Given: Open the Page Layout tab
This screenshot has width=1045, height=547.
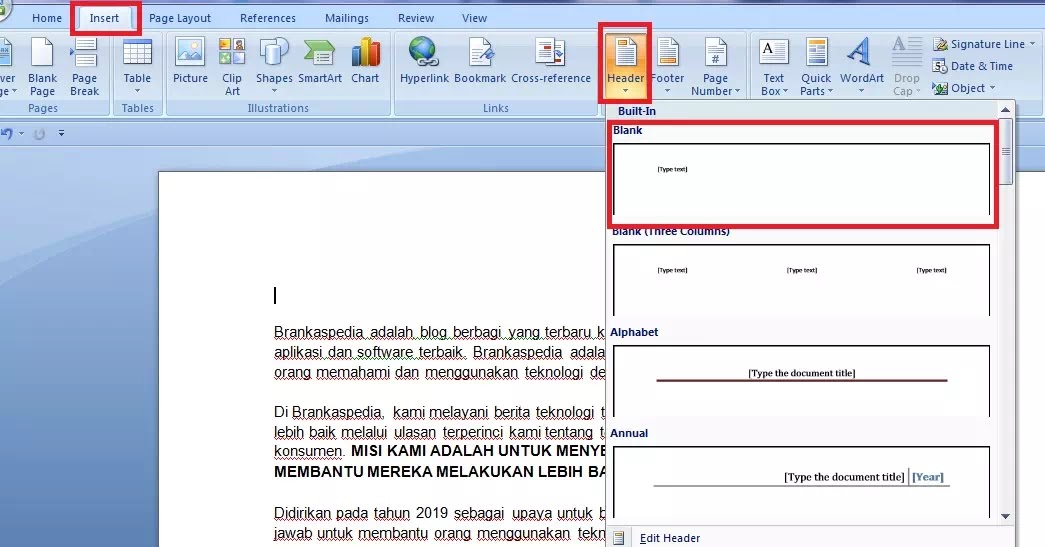Looking at the screenshot, I should click(180, 18).
